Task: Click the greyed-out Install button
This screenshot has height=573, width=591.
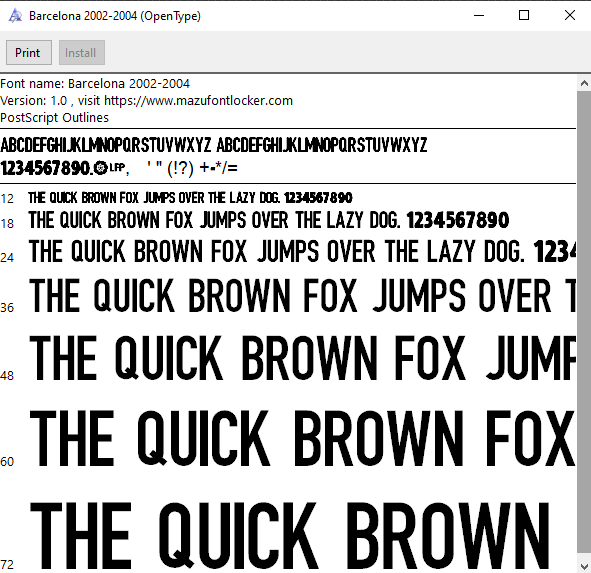Action: click(x=81, y=52)
